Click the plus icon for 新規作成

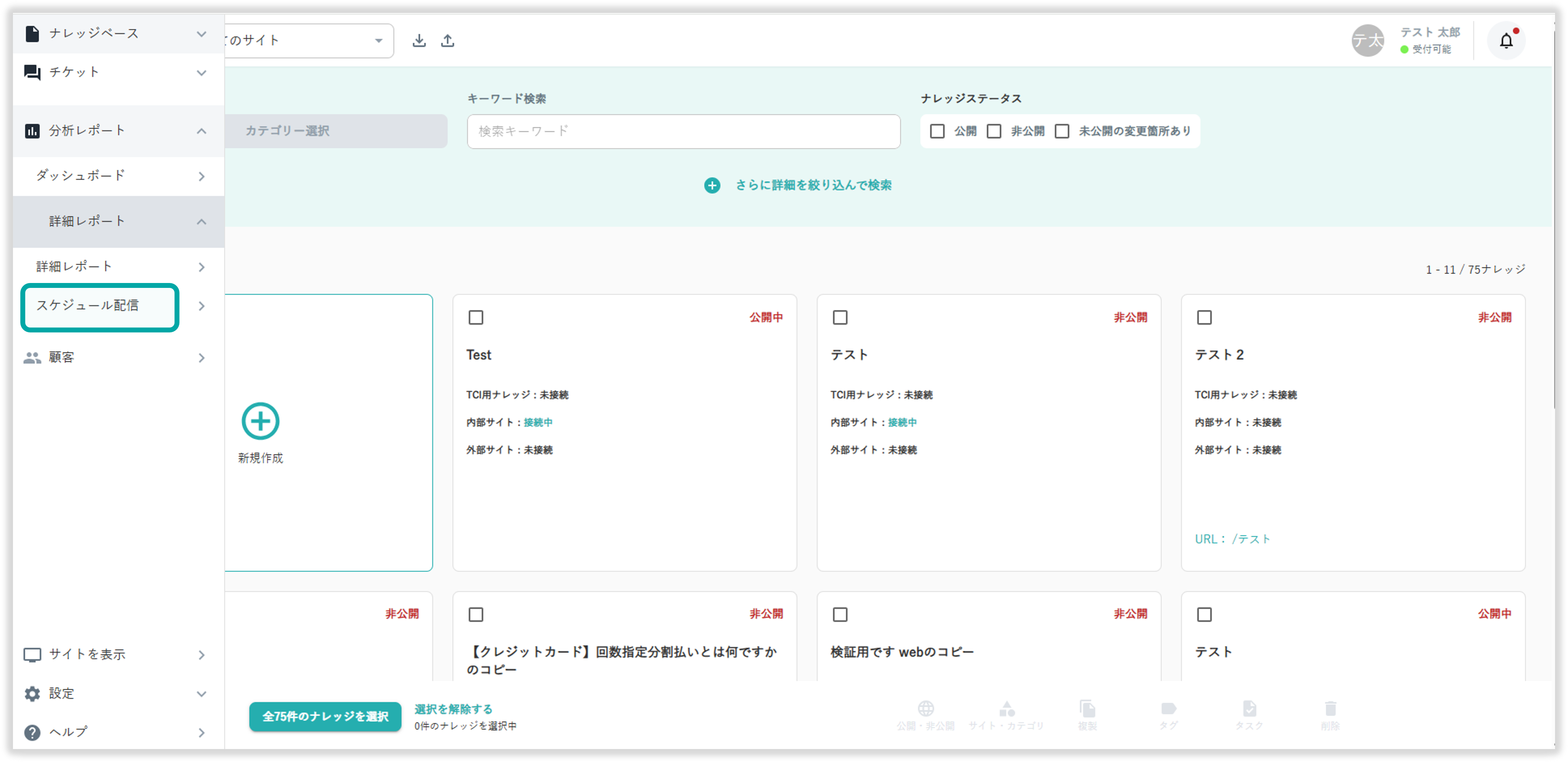pyautogui.click(x=260, y=421)
